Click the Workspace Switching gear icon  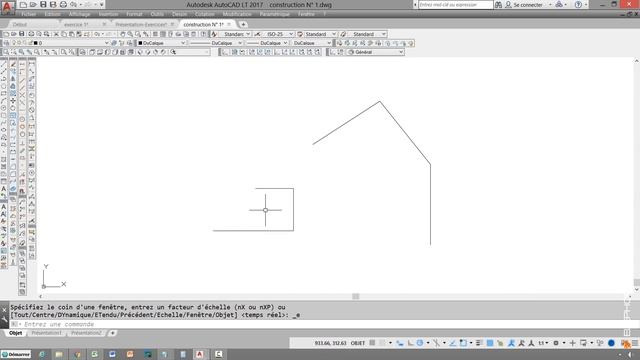point(556,343)
